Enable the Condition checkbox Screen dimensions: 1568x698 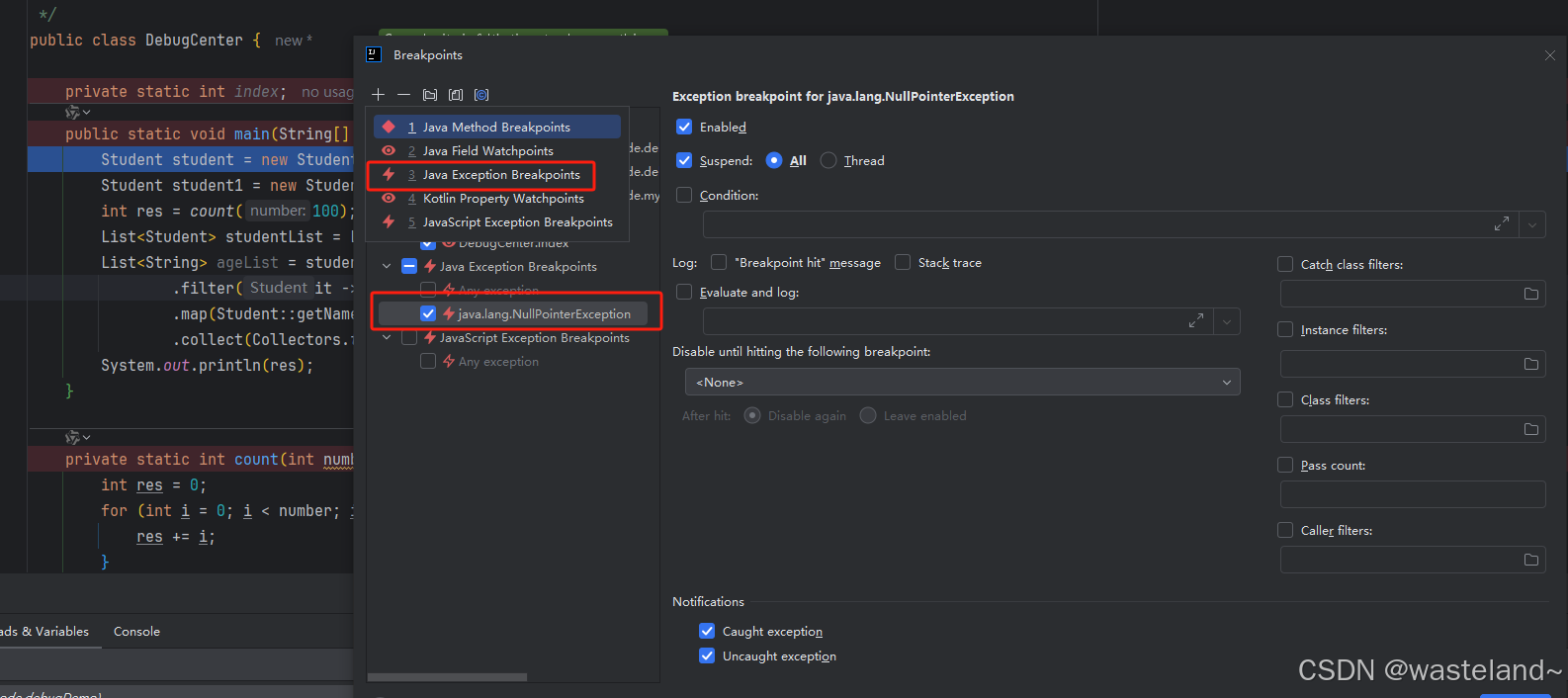point(684,195)
